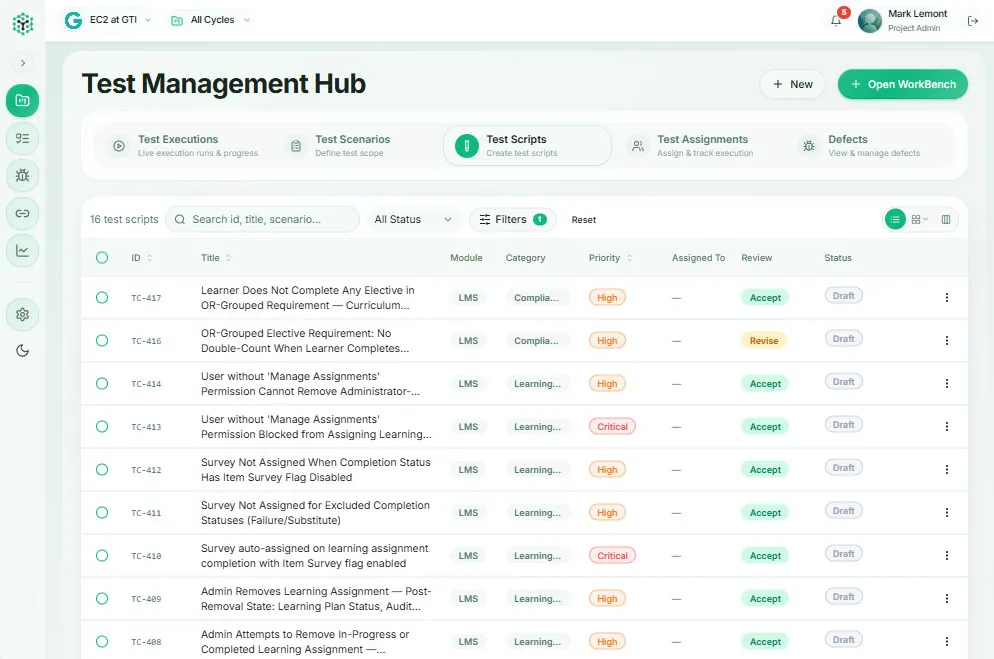Open the TC-412 Survey Not Assigned title
The width and height of the screenshot is (994, 659).
pyautogui.click(x=315, y=470)
